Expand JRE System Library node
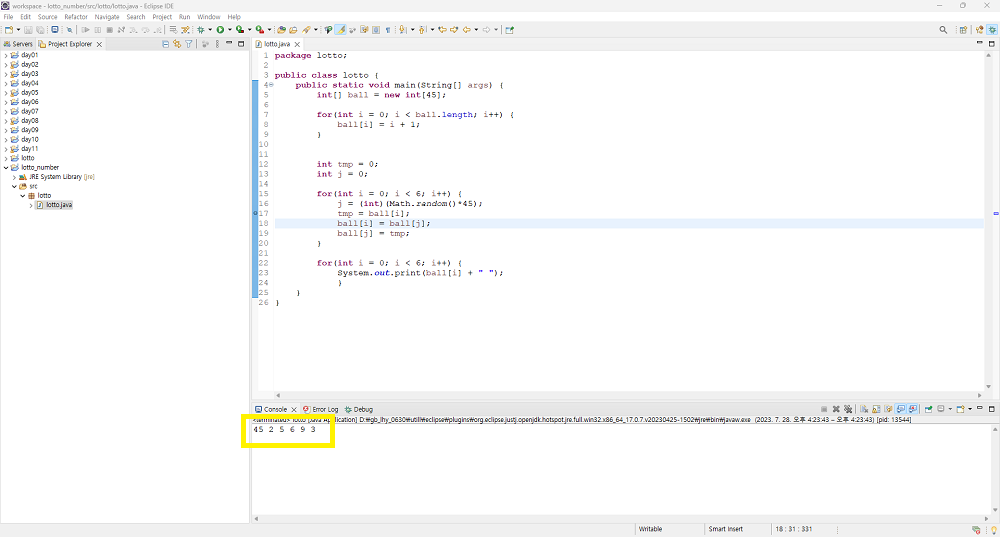This screenshot has width=1000, height=537. point(15,177)
